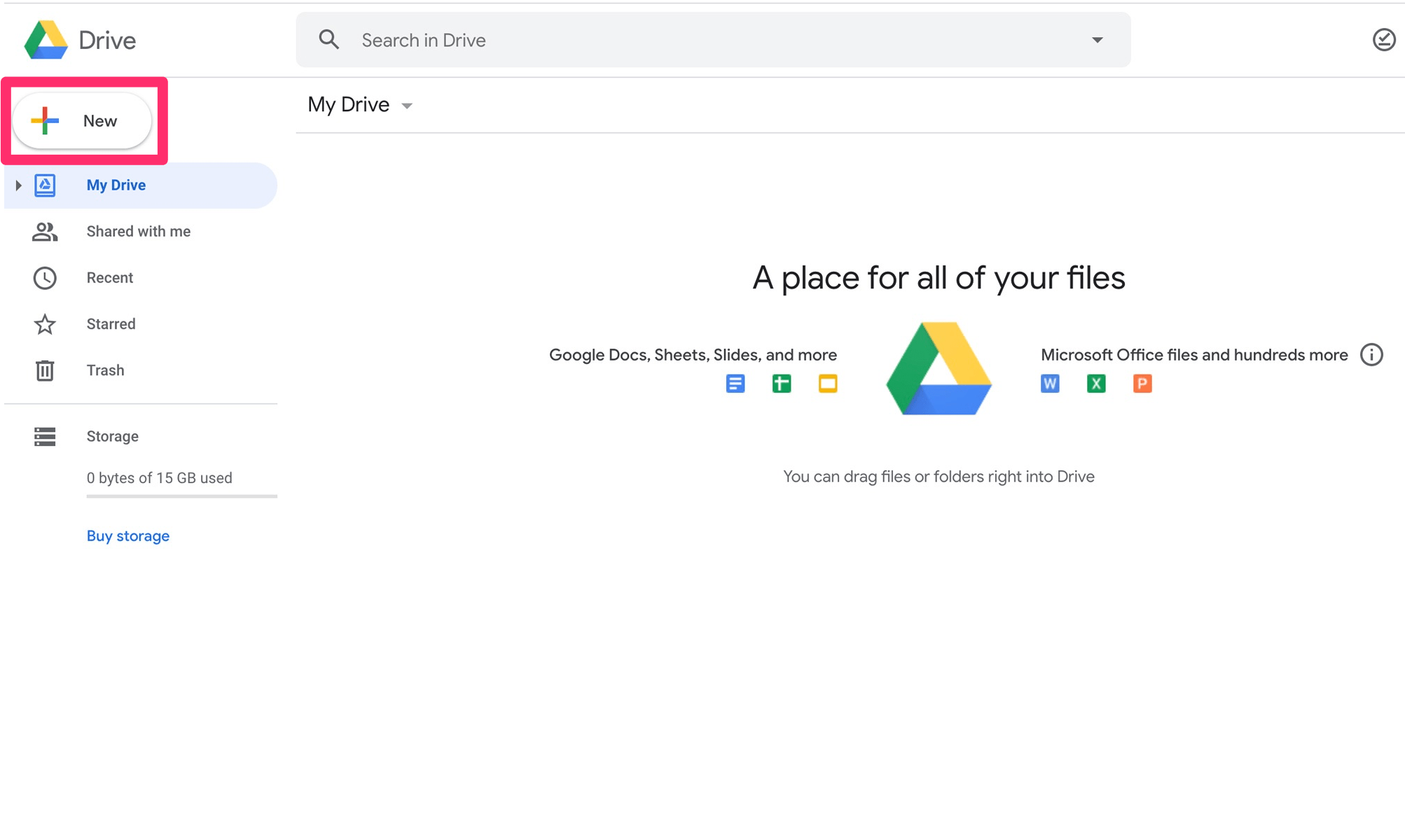
Task: Click the Microsoft Word icon
Action: pyautogui.click(x=1049, y=384)
